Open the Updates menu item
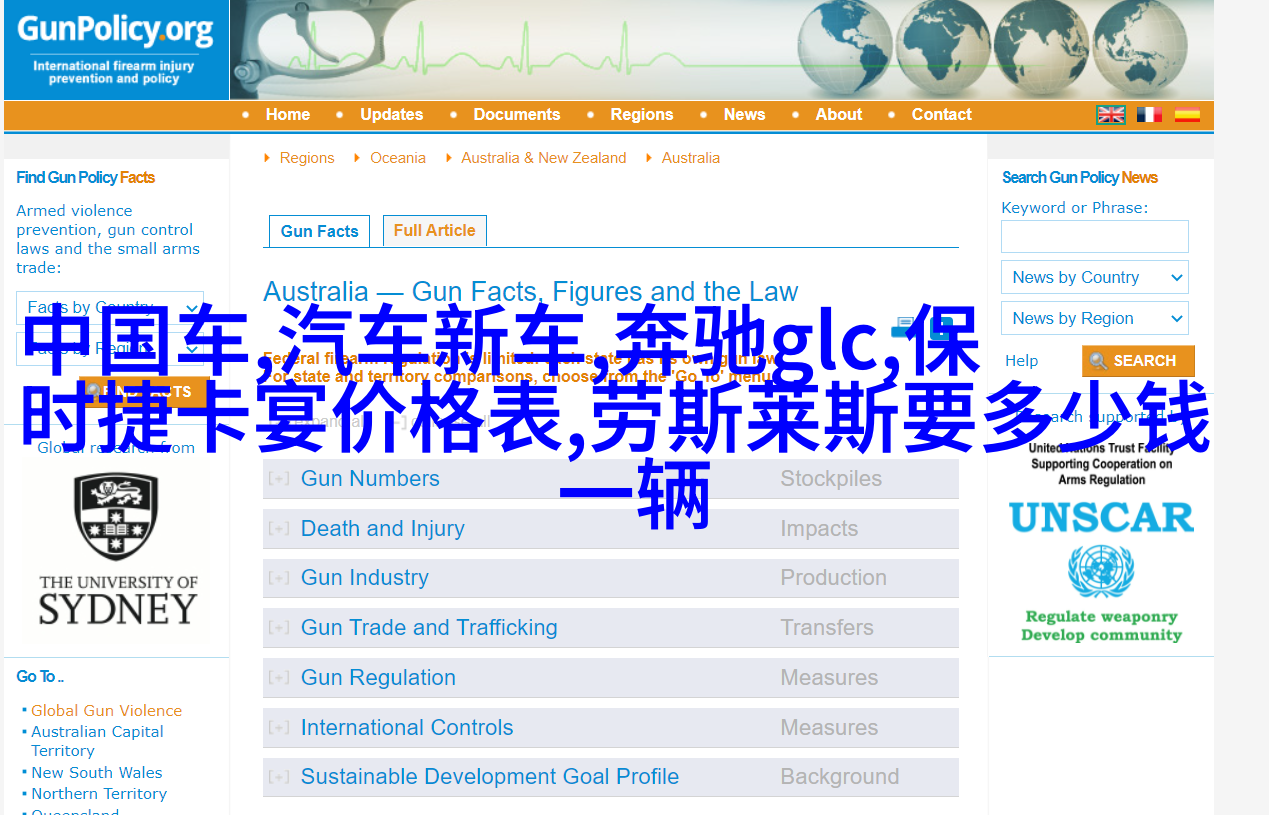1269x815 pixels. coord(392,115)
